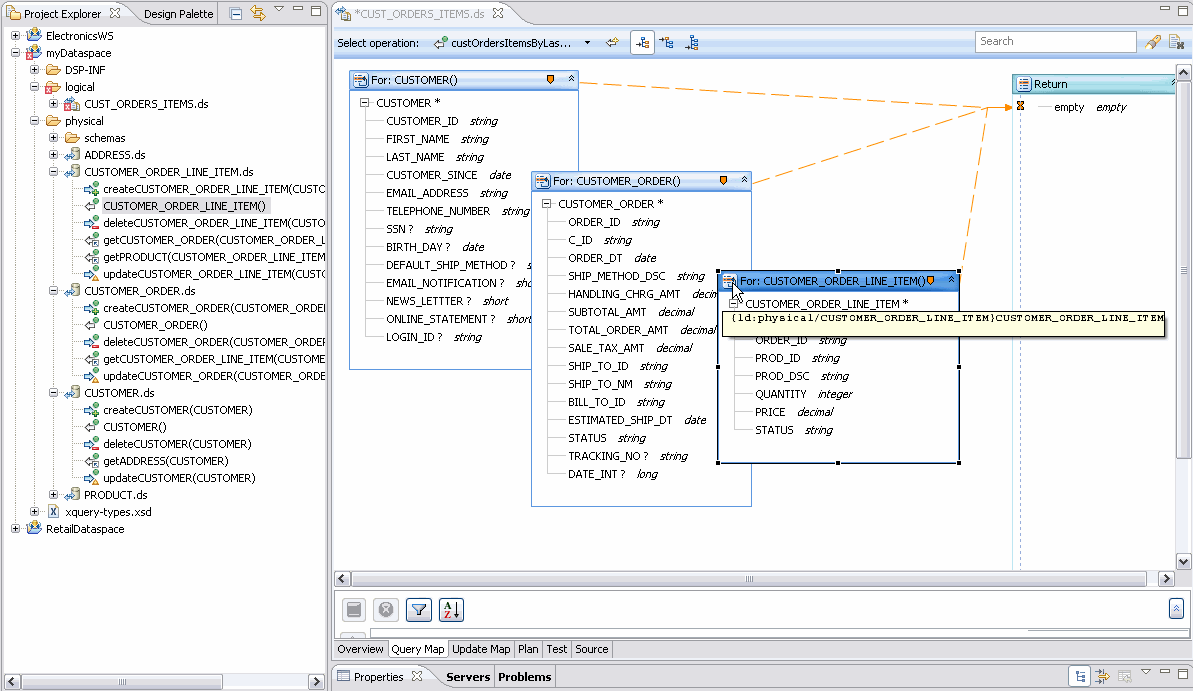Viewport: 1193px width, 691px height.
Task: Select the QUANTITY element in line item node
Action: [x=781, y=394]
